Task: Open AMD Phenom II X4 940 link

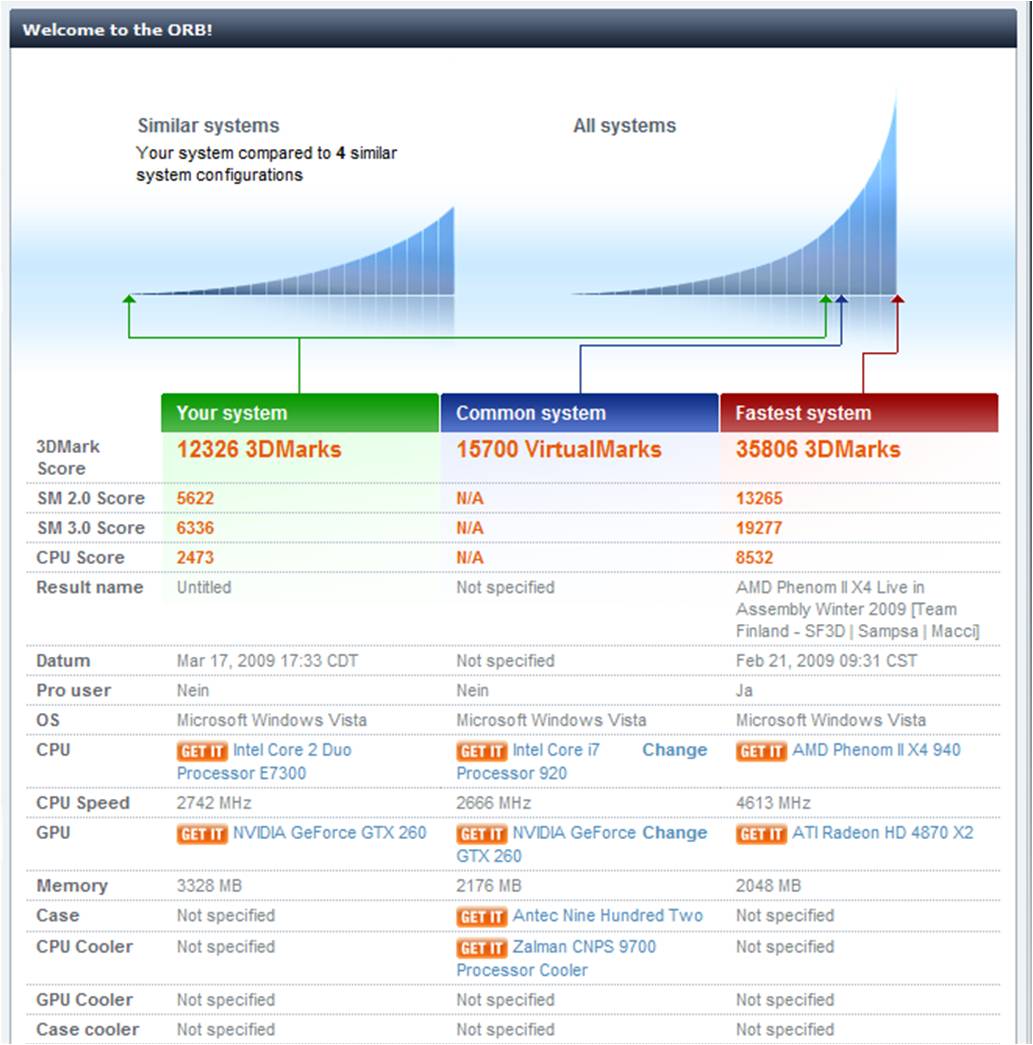Action: [876, 750]
